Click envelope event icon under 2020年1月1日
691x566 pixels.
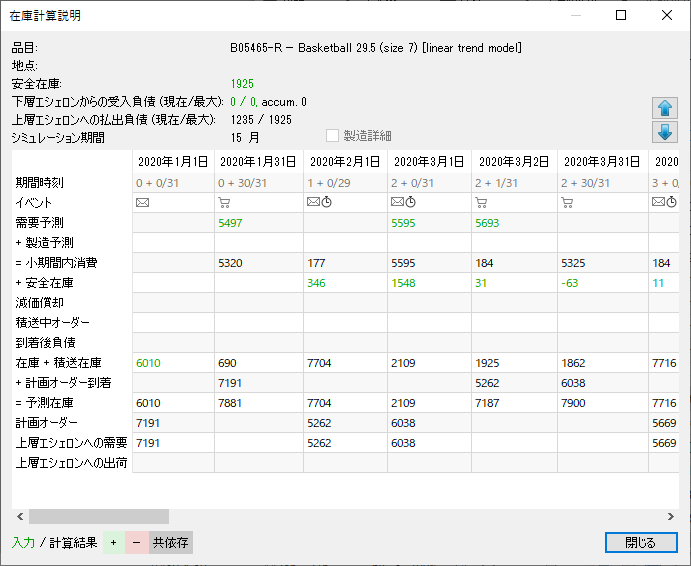point(141,202)
